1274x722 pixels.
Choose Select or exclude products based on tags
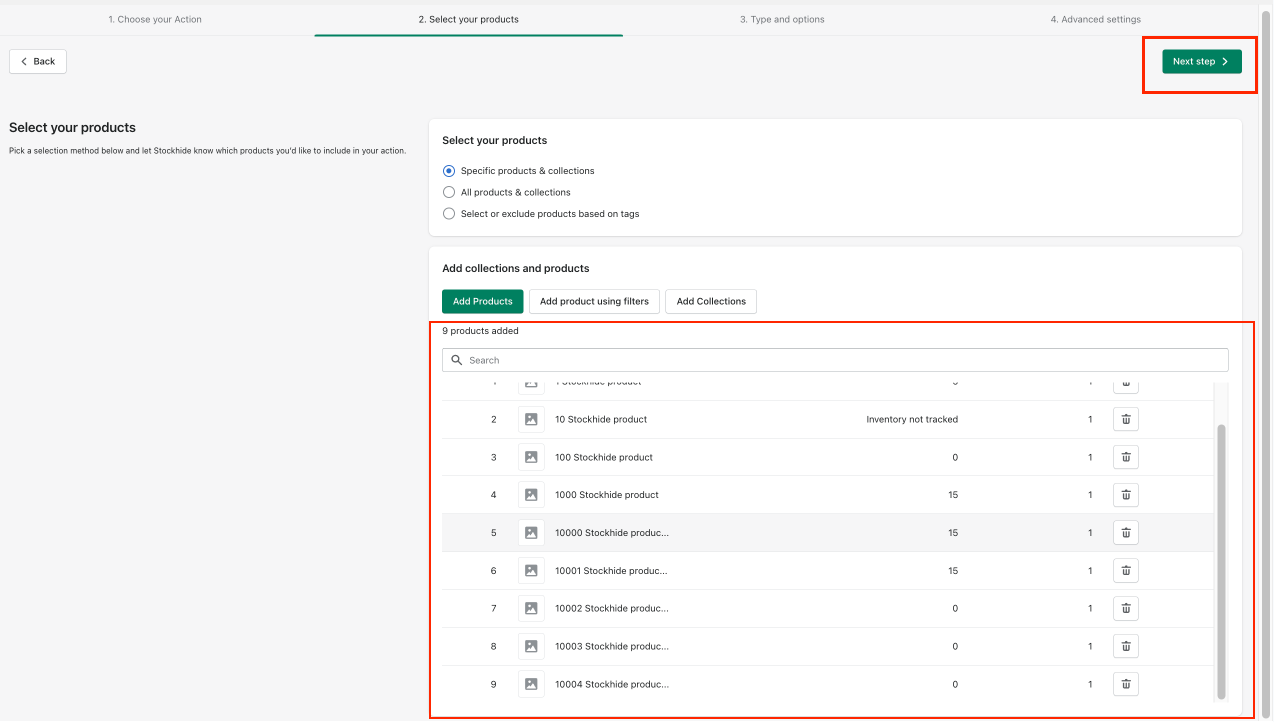(x=449, y=214)
